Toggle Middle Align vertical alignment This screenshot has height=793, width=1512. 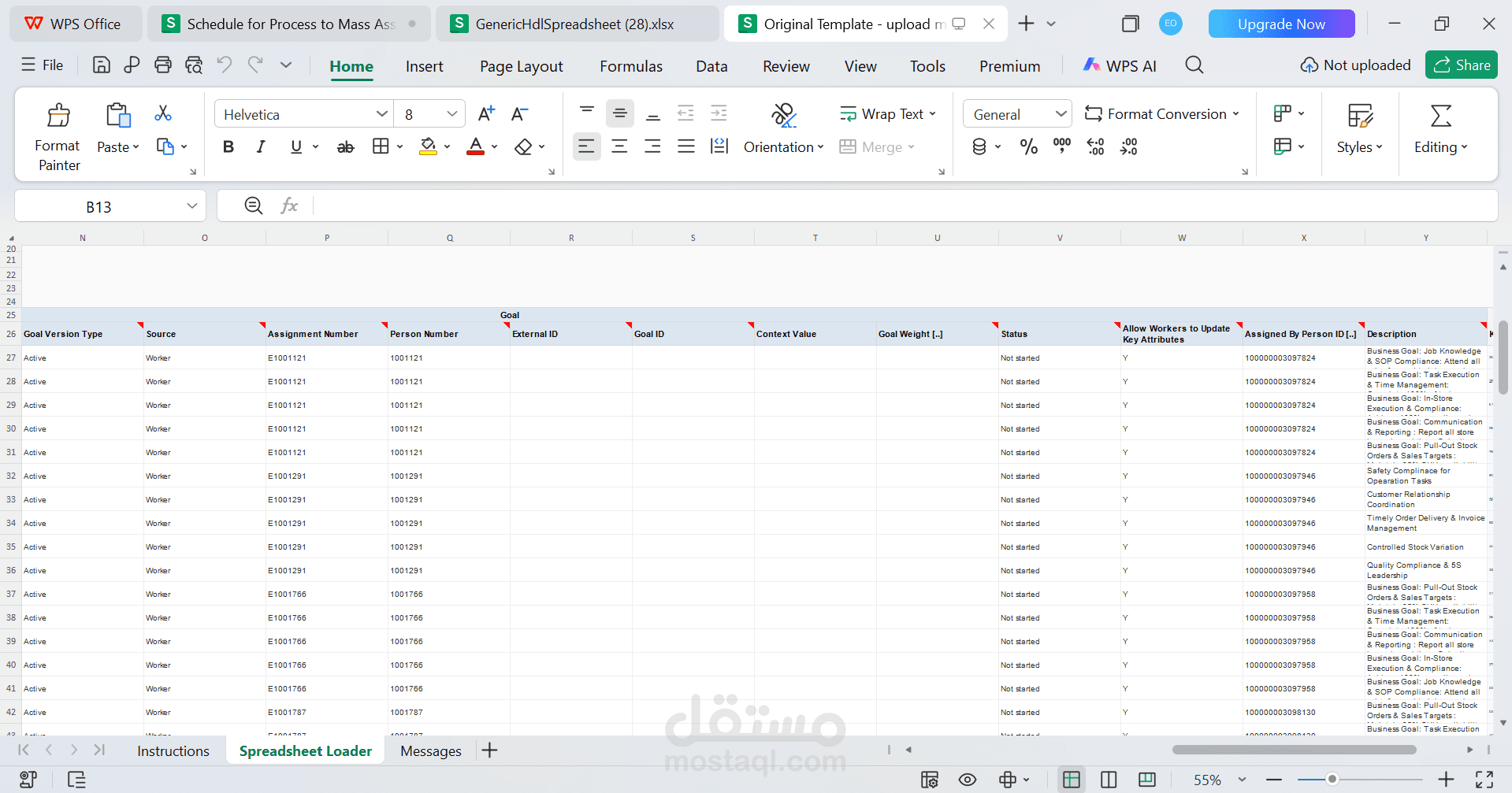coord(619,113)
